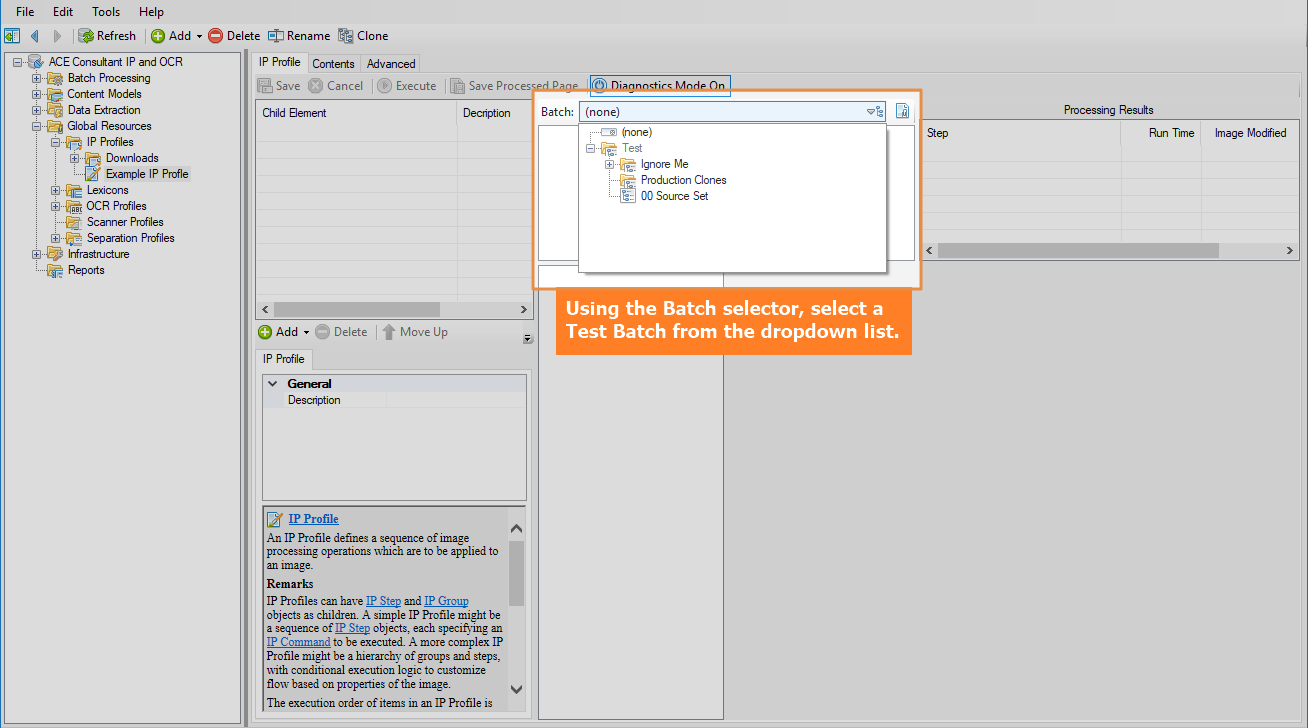1308x728 pixels.
Task: Click the Processing Results horizontal scrollbar
Action: (1110, 250)
